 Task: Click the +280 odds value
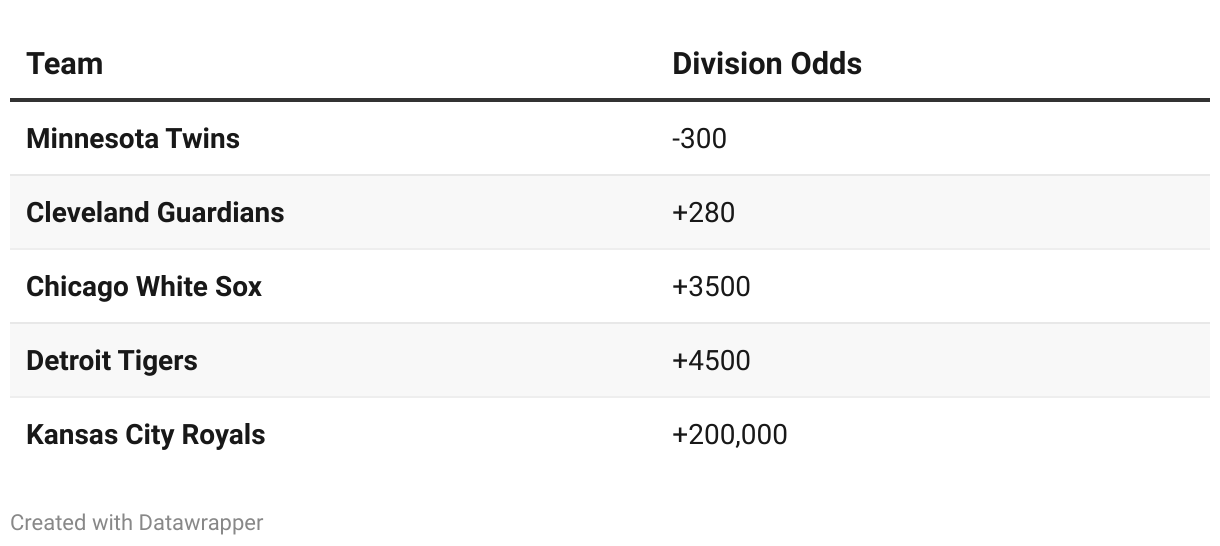(x=704, y=212)
